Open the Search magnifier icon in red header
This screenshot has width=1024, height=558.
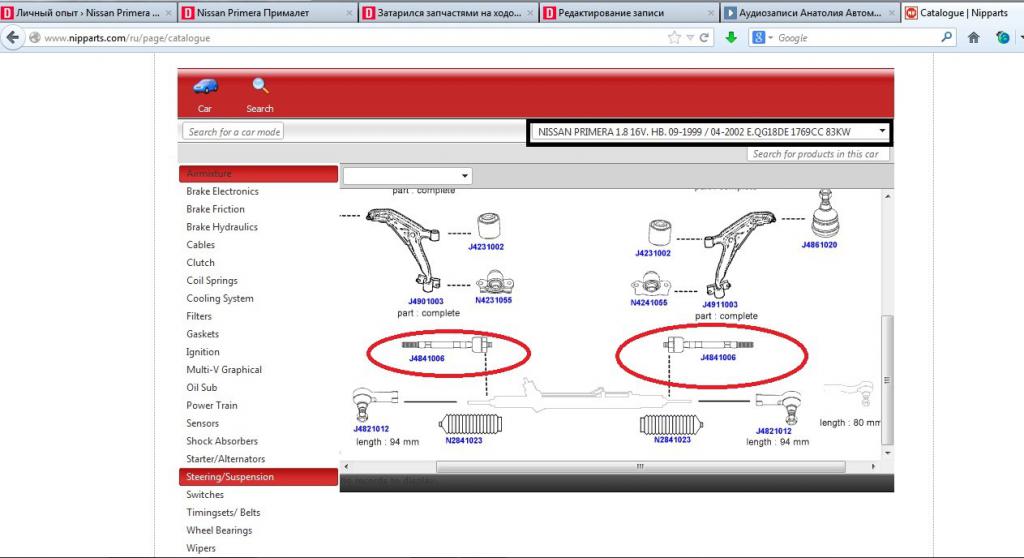pos(260,86)
